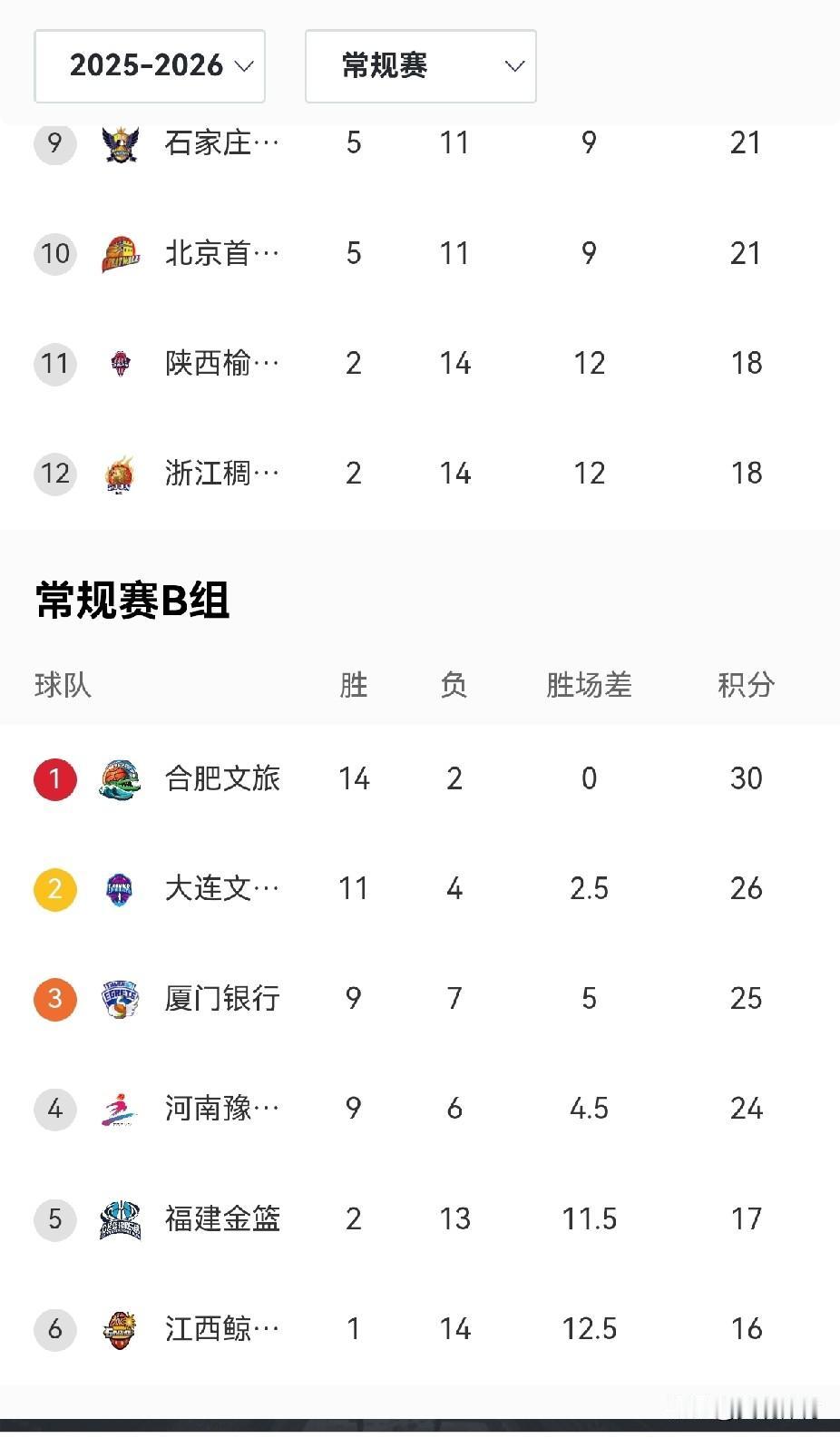This screenshot has width=840, height=1438.
Task: Click the 江西鲸… team logo
Action: pyautogui.click(x=120, y=1330)
